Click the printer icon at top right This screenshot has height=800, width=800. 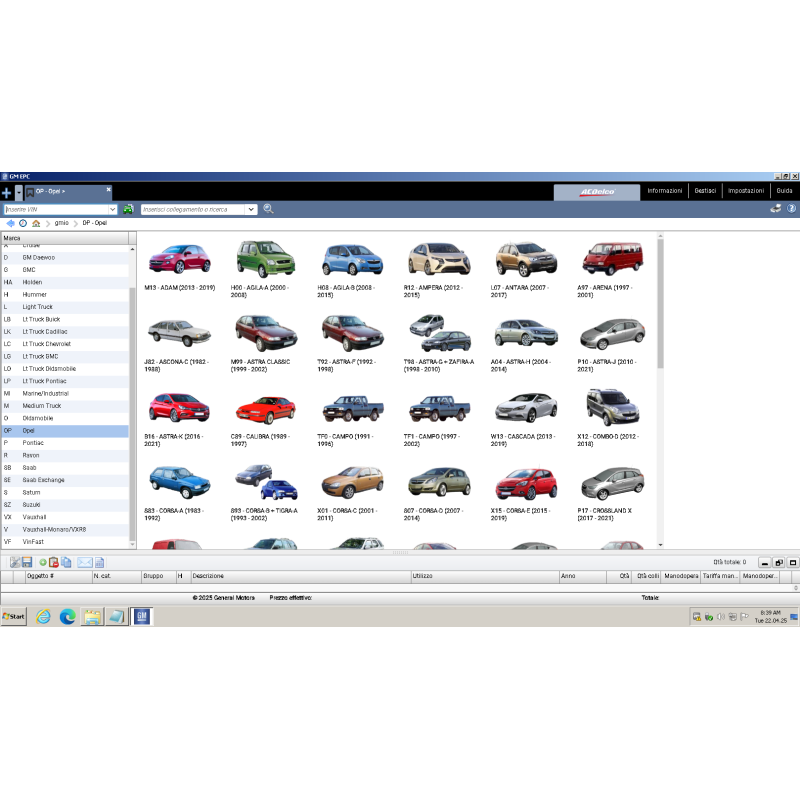[776, 209]
